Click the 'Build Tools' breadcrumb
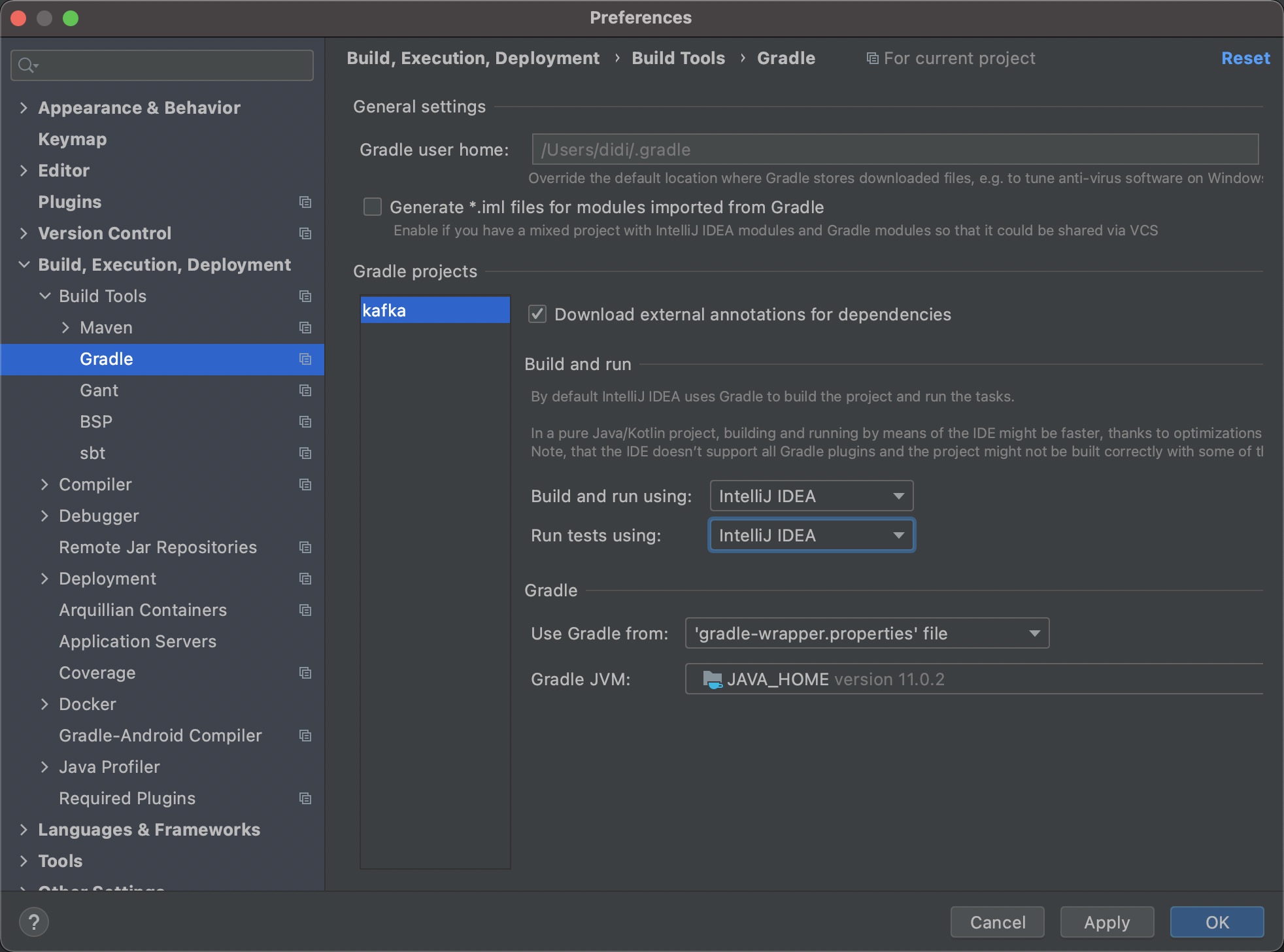The width and height of the screenshot is (1284, 952). (678, 58)
